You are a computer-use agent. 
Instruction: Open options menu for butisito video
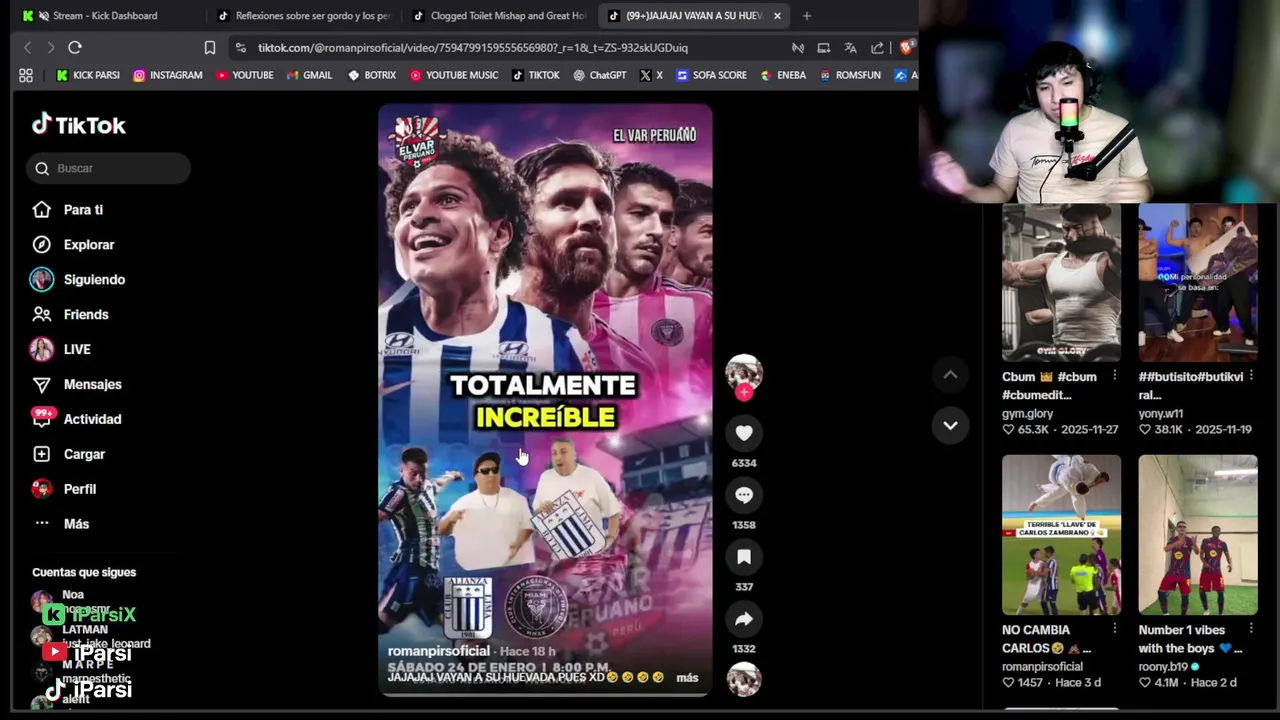point(1251,376)
